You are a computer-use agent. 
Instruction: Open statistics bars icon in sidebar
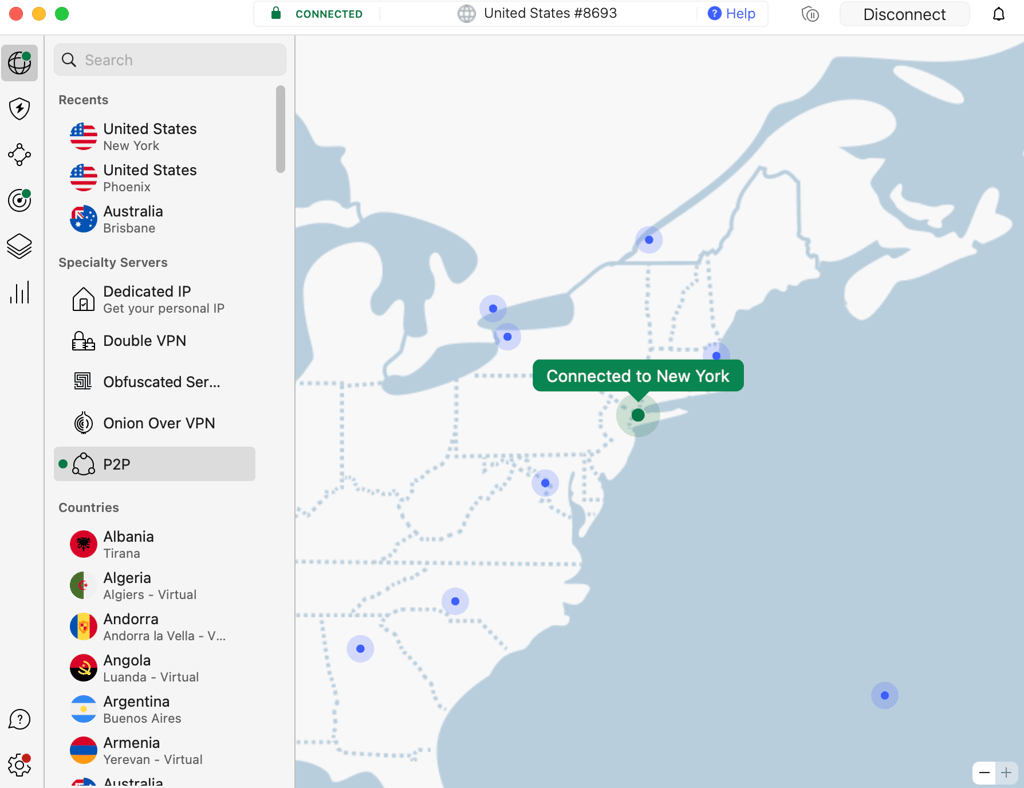pos(20,292)
